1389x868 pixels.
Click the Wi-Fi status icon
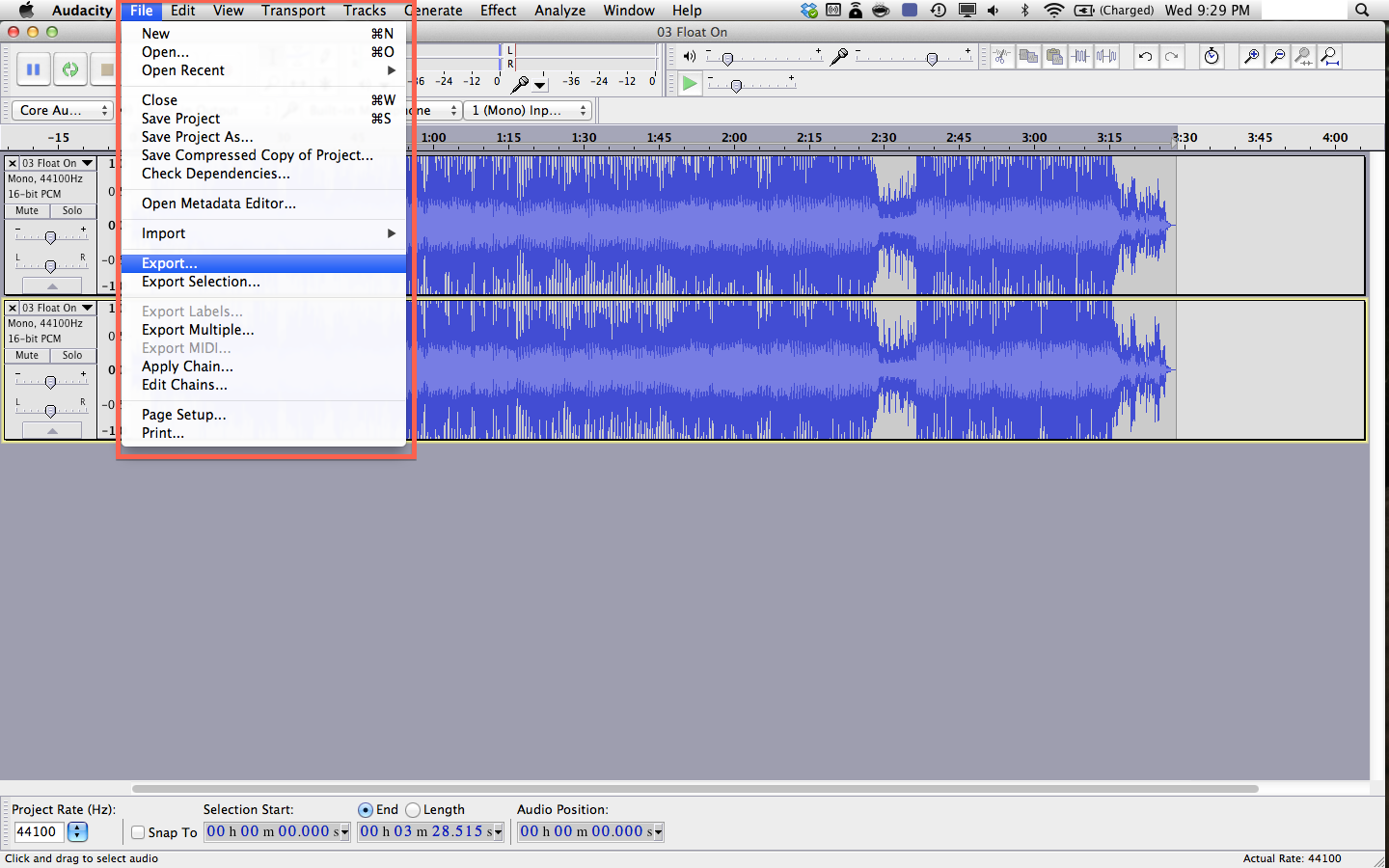(x=1054, y=11)
